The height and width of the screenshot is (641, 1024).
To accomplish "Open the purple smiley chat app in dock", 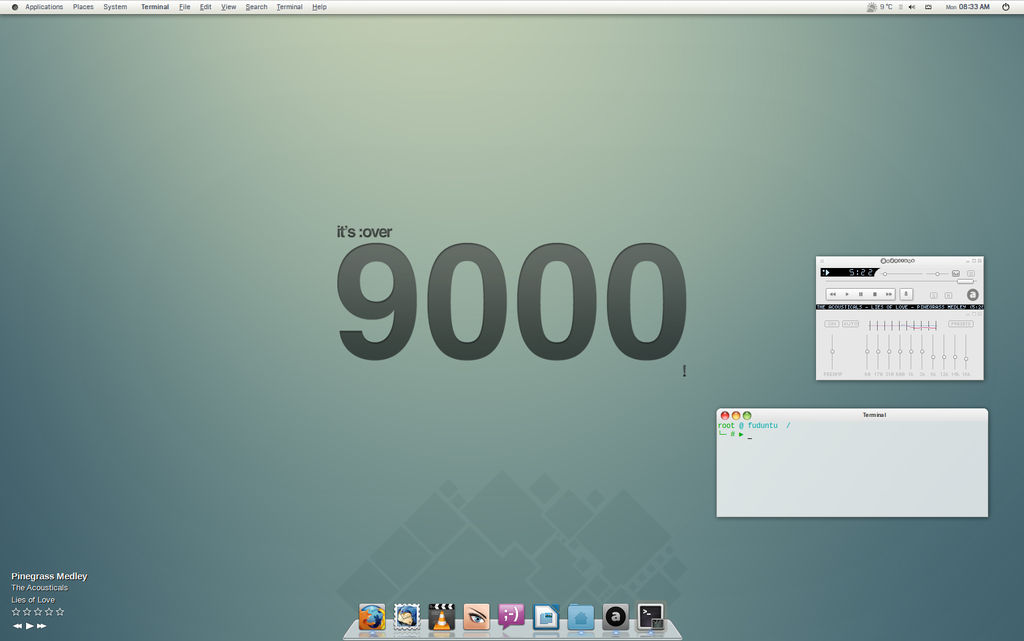I will point(511,617).
